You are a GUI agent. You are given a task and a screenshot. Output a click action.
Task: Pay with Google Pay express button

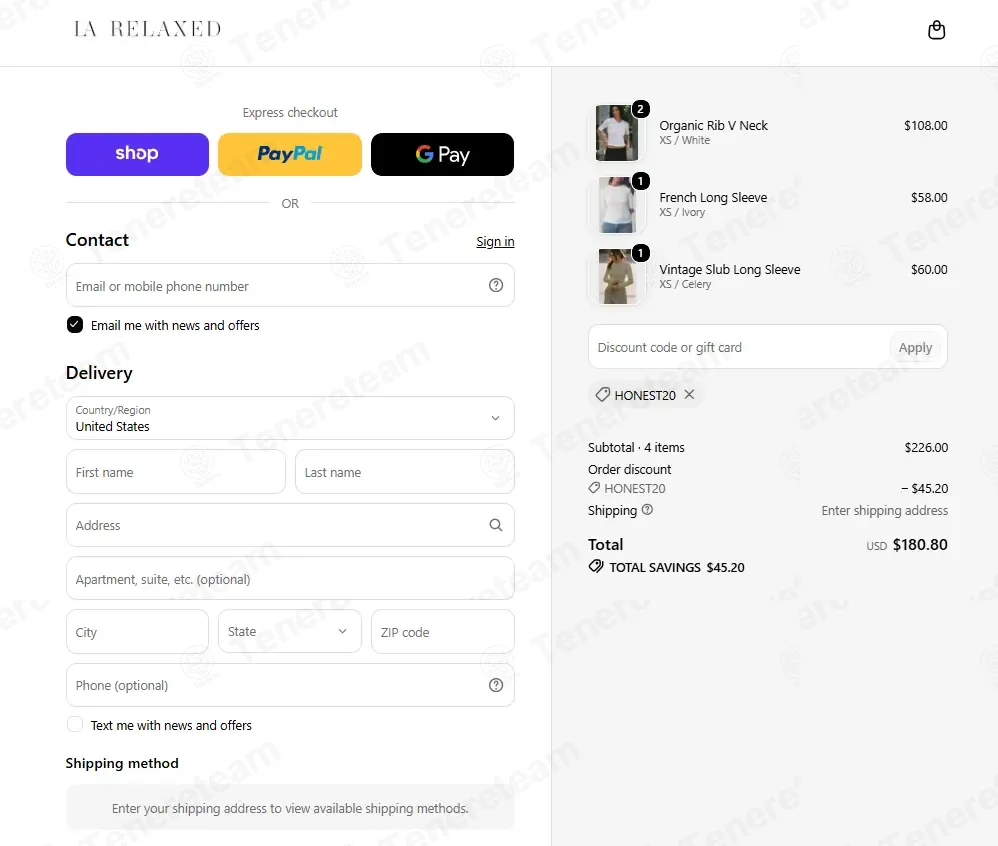(x=442, y=154)
